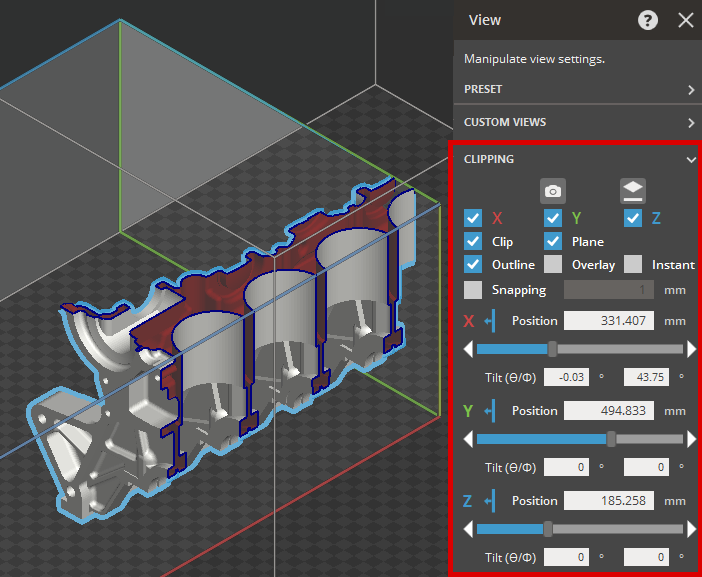This screenshot has height=577, width=702.
Task: Click the camera icon in Clipping section
Action: pos(553,190)
